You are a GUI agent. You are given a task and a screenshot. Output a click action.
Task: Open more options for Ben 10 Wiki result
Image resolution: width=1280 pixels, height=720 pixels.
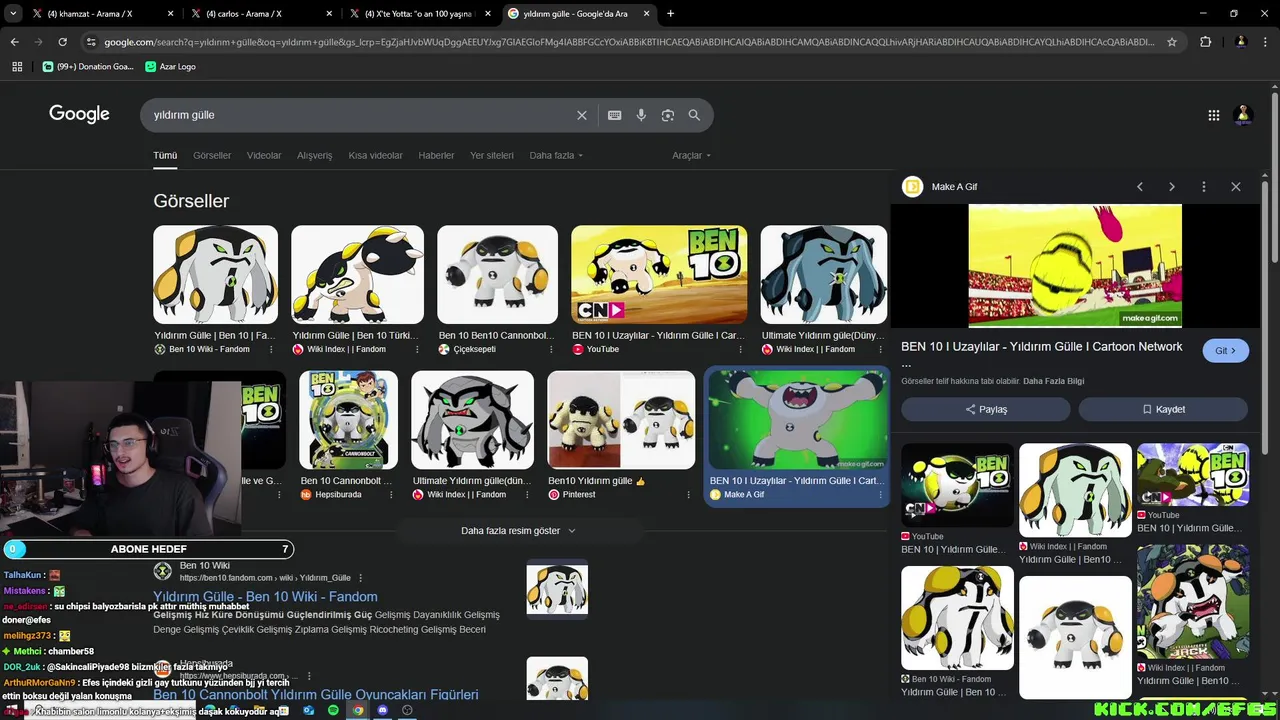tap(361, 578)
